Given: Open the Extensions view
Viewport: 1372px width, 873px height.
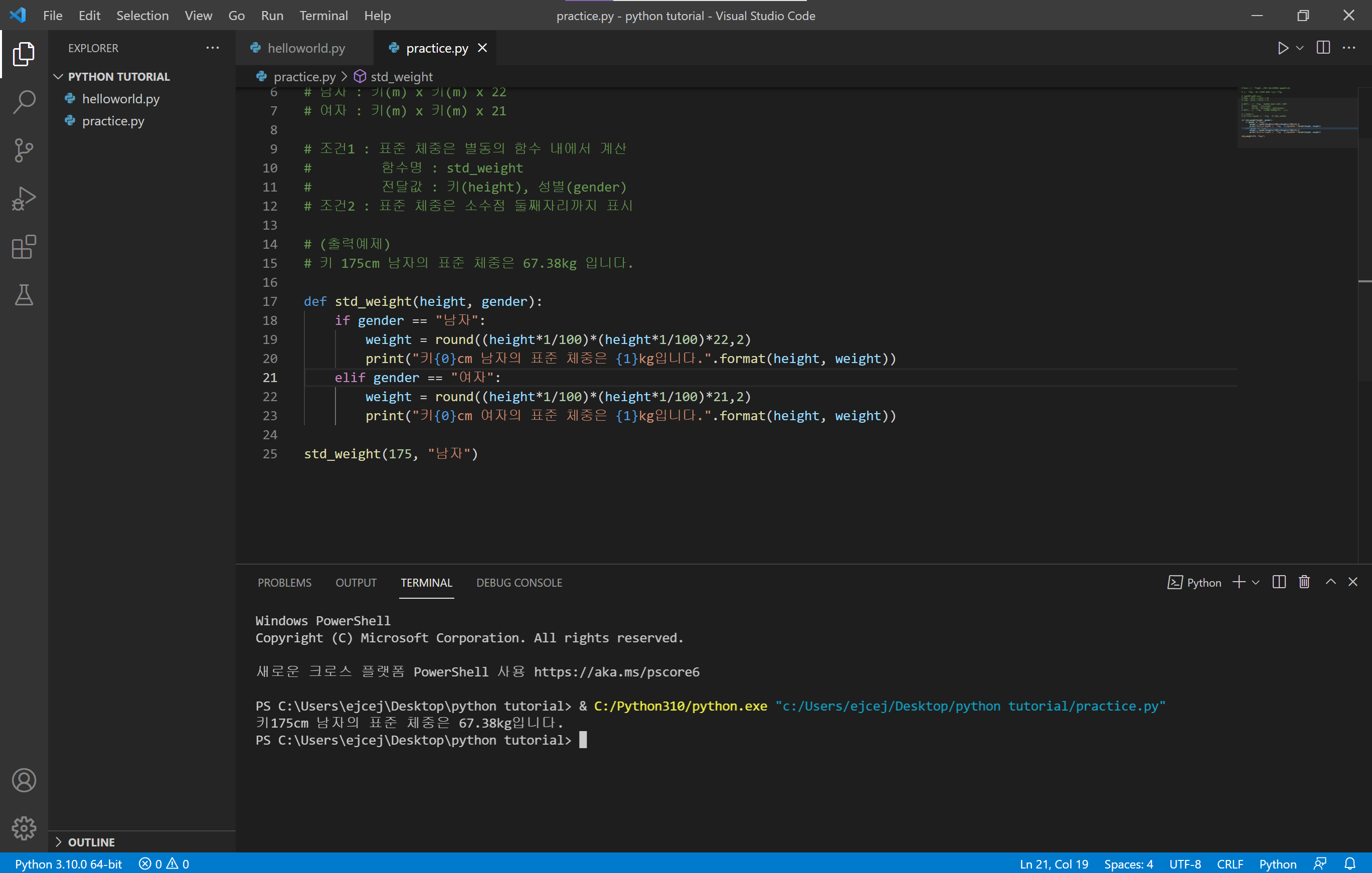Looking at the screenshot, I should [x=24, y=247].
